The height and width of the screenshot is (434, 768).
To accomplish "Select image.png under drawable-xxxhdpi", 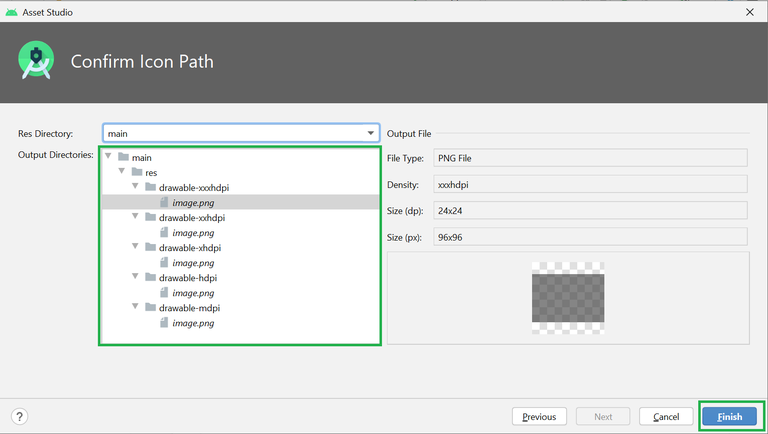I will [x=240, y=202].
